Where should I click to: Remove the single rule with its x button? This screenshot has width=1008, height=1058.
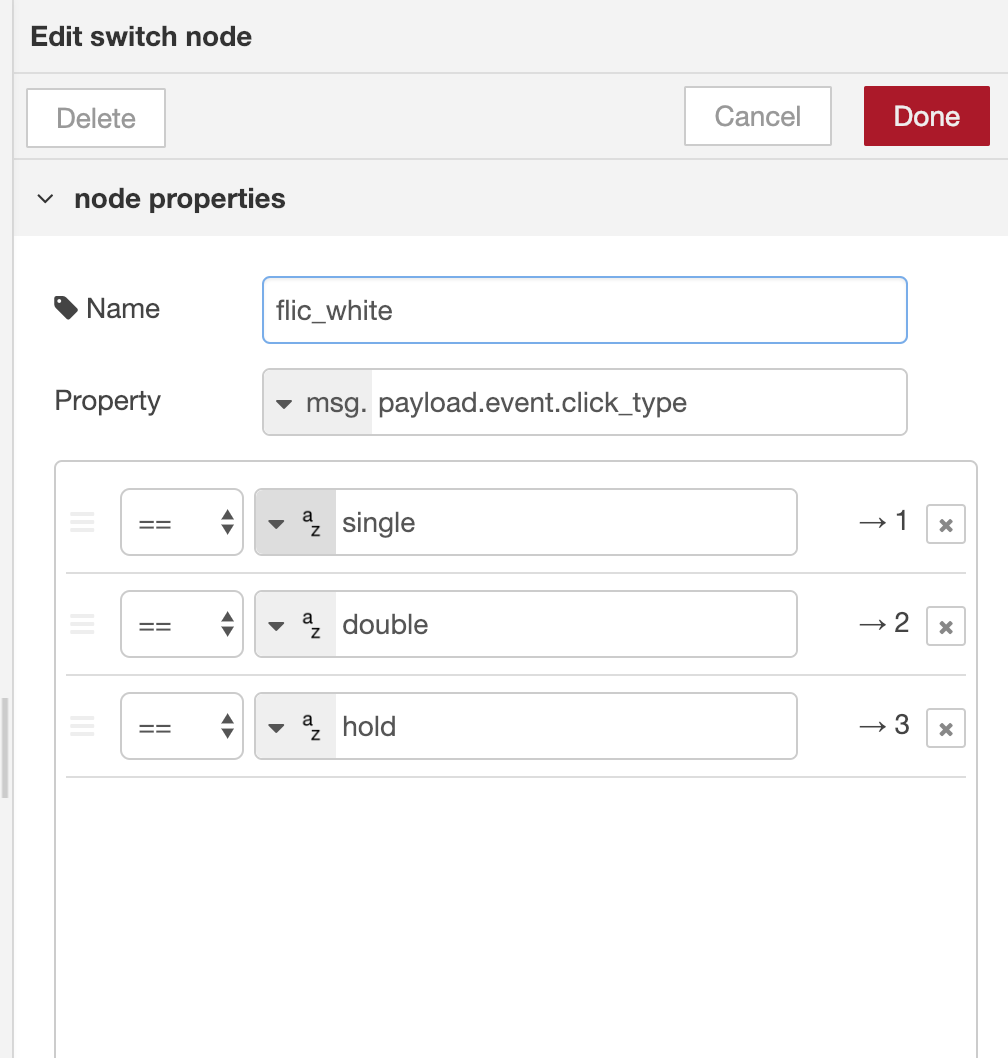click(x=945, y=524)
